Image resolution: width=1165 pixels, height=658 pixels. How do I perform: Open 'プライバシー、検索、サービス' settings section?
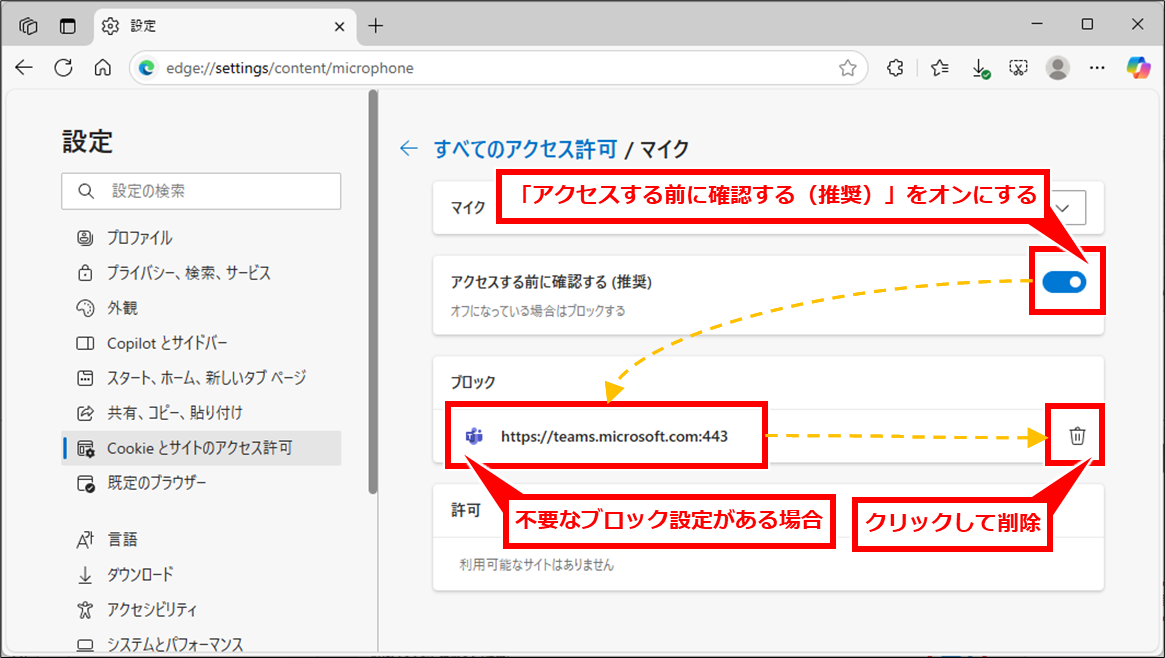click(188, 273)
